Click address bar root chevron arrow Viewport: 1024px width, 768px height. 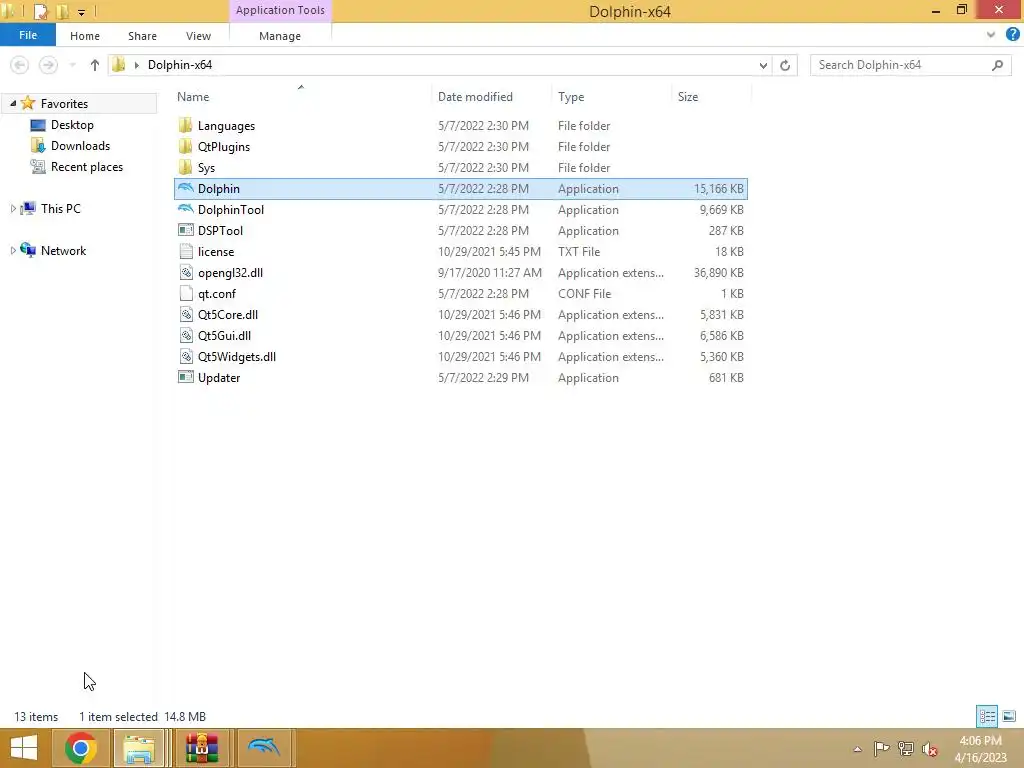pyautogui.click(x=136, y=65)
